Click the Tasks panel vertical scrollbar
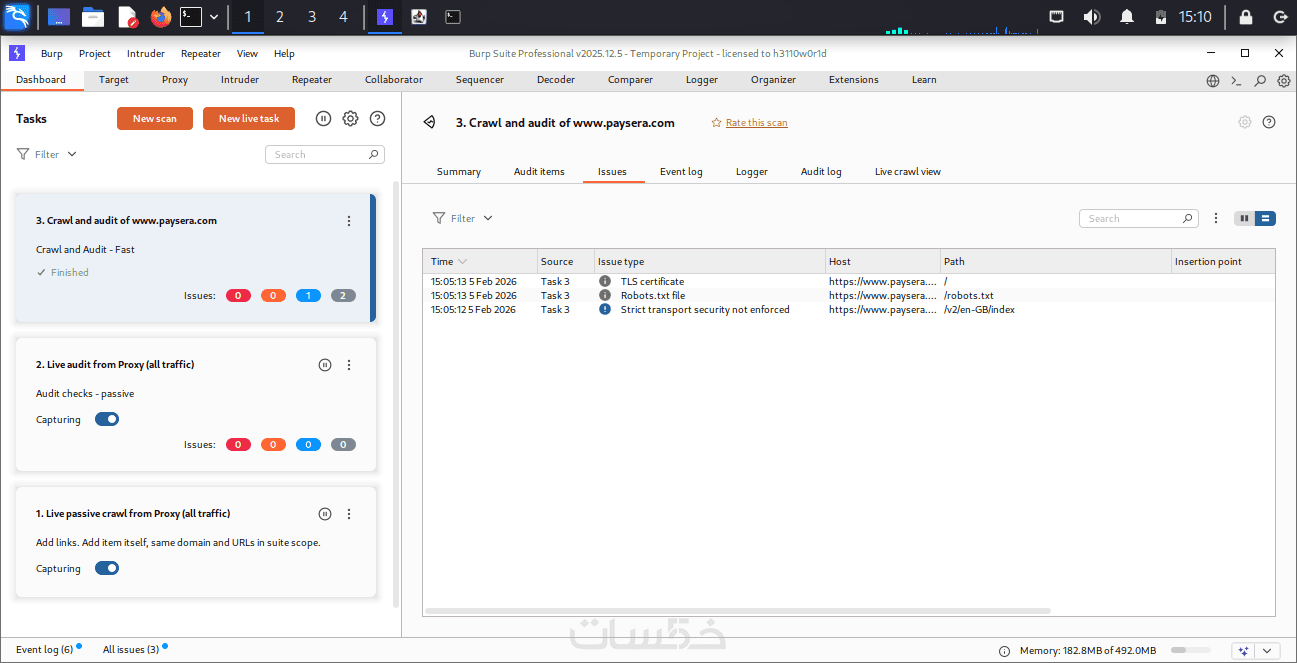The image size is (1297, 663). click(396, 395)
